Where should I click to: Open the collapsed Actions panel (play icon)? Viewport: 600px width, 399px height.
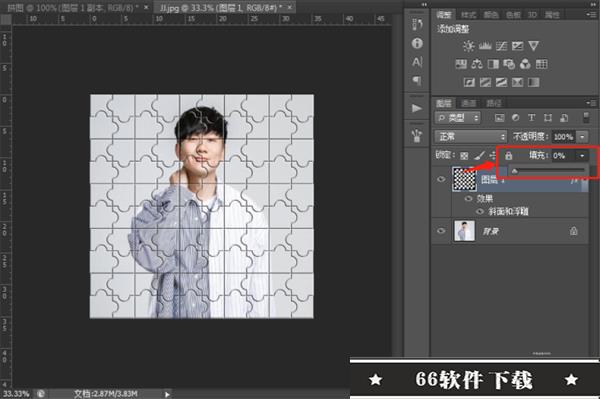(417, 108)
